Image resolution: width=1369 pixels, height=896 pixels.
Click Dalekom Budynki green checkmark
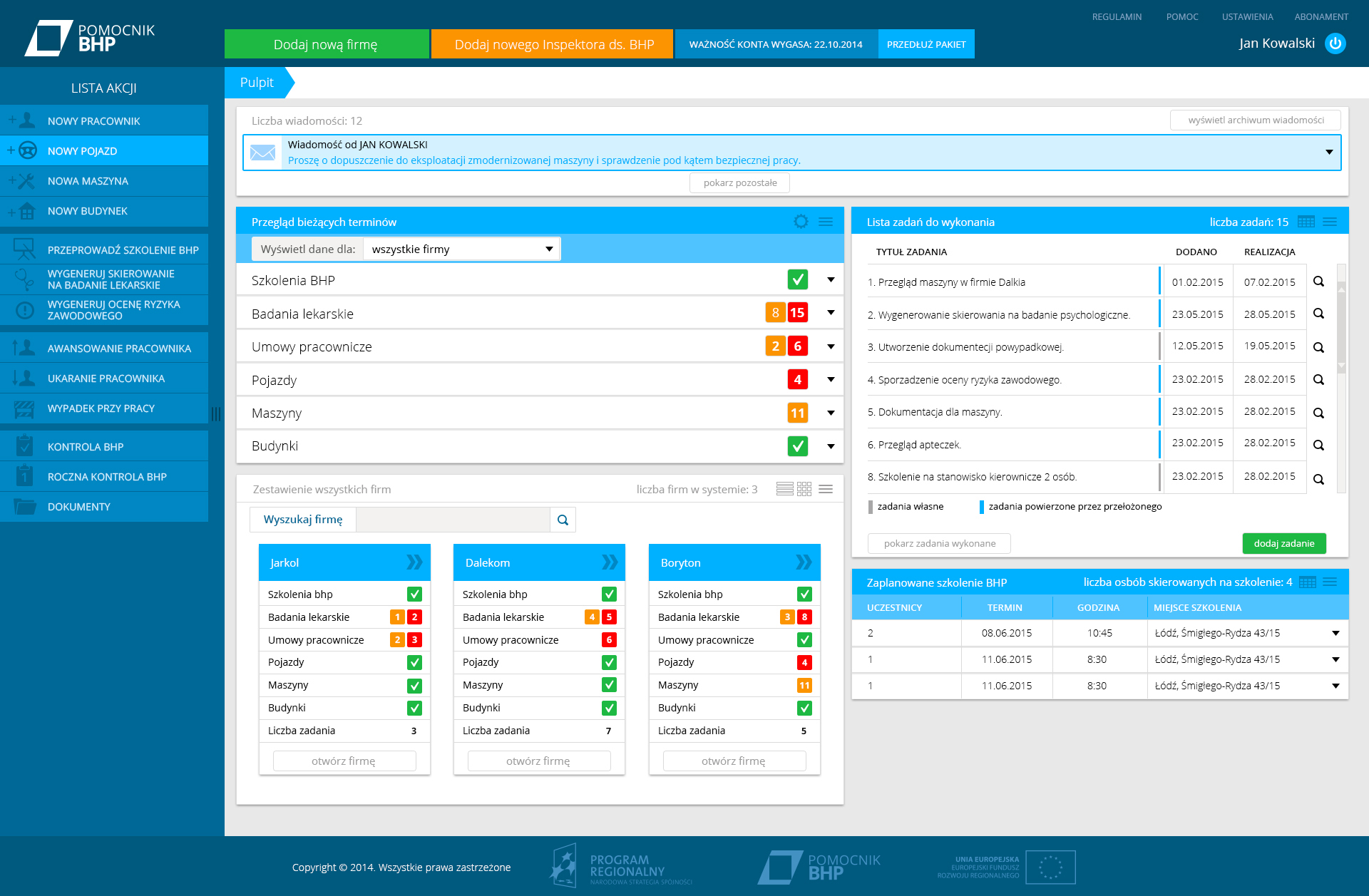tap(609, 708)
